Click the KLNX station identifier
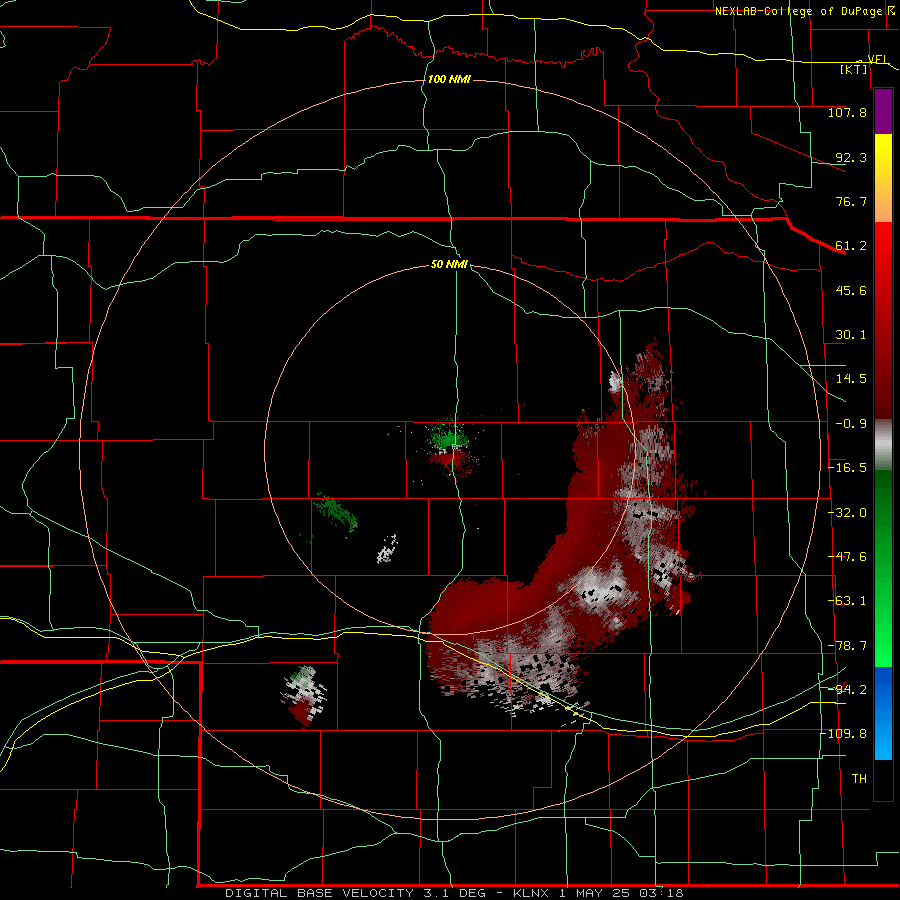Viewport: 900px width, 900px height. click(531, 893)
